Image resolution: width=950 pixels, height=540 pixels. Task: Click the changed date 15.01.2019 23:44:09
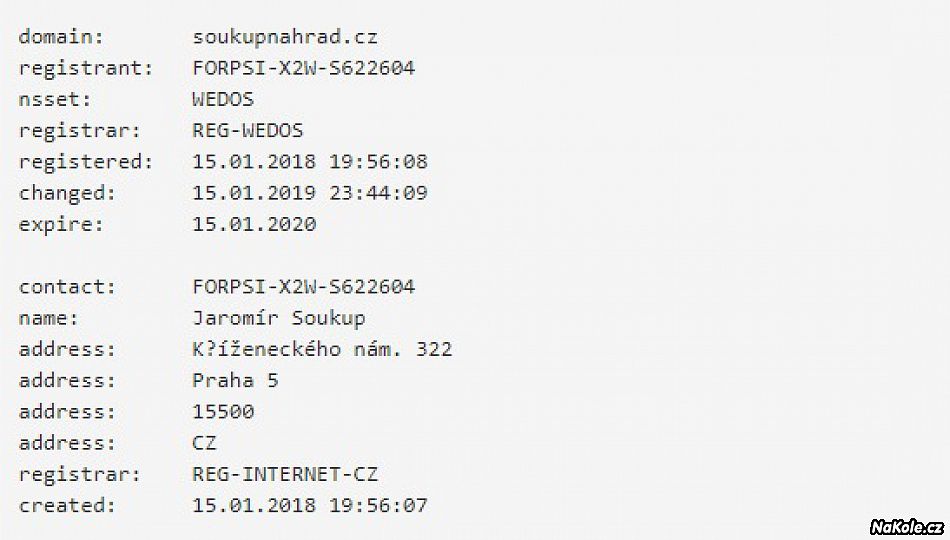310,193
